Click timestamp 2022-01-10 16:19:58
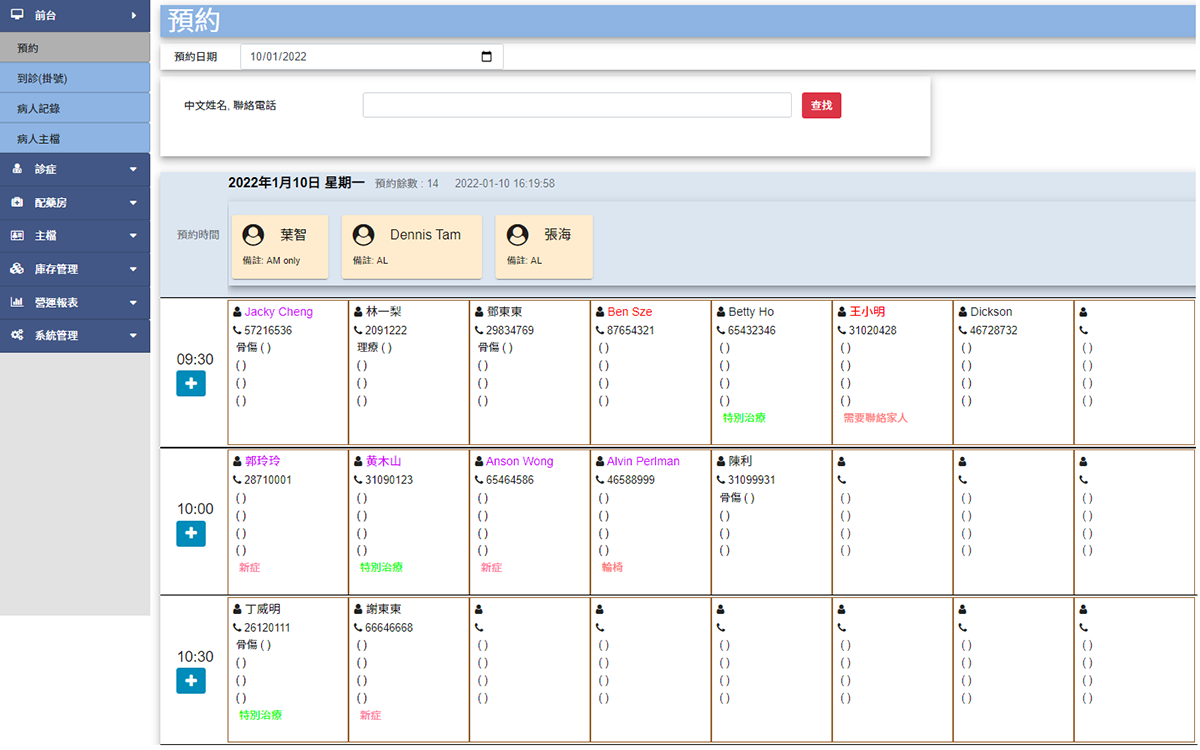This screenshot has width=1200, height=750. [x=505, y=184]
